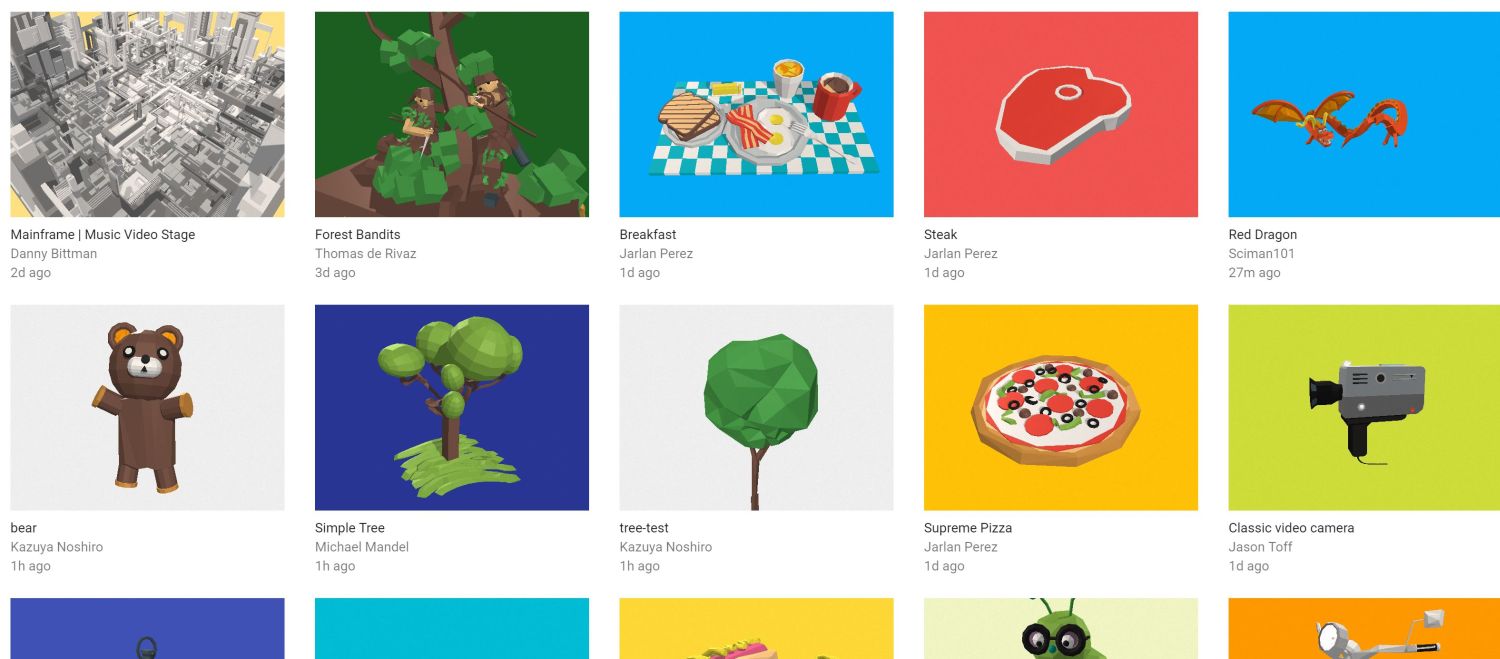Open the Simple Tree model thumbnail
Screen dimensions: 1500x659
(452, 408)
